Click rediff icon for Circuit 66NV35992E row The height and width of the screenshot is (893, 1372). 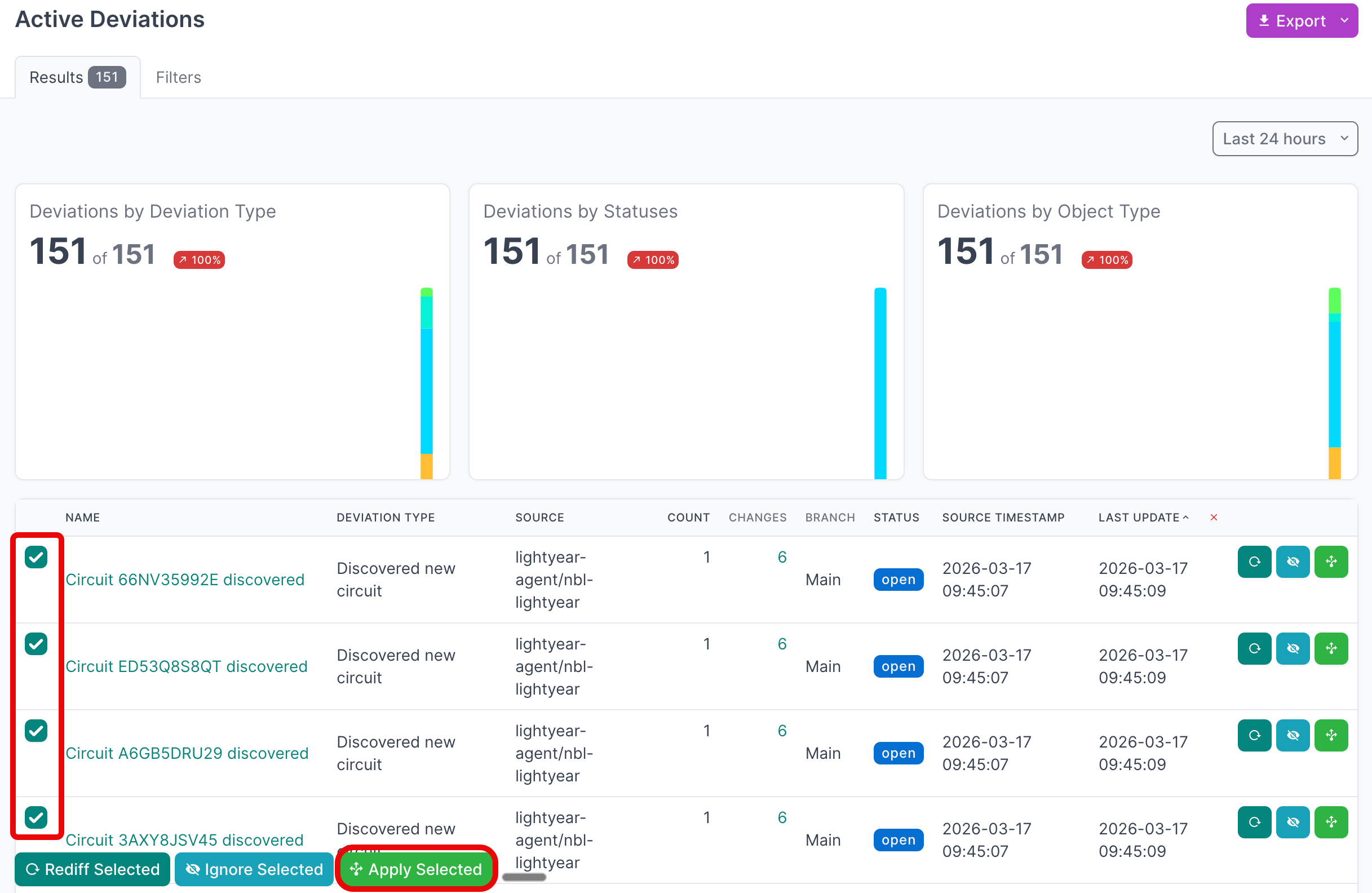point(1254,561)
